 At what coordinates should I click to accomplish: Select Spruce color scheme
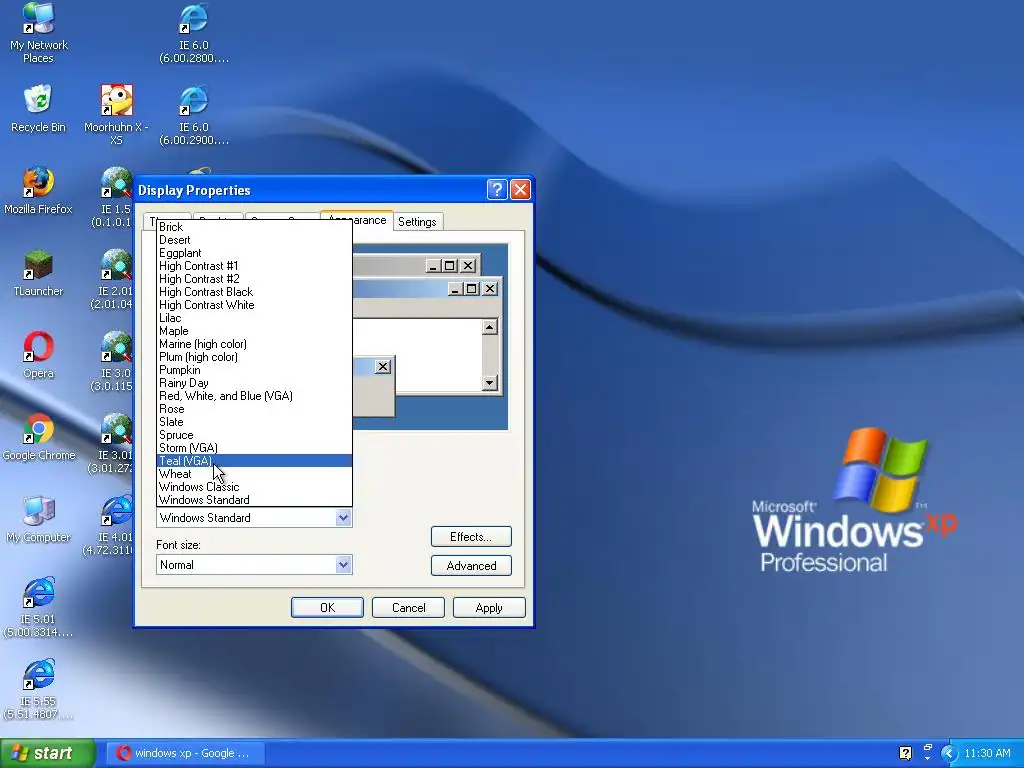coord(255,435)
